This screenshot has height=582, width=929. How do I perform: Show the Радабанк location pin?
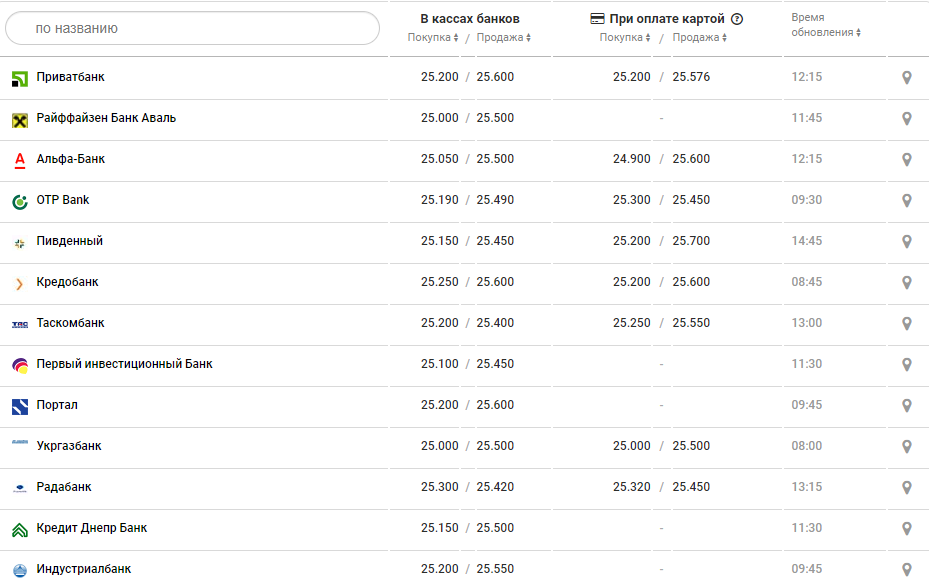click(x=907, y=488)
